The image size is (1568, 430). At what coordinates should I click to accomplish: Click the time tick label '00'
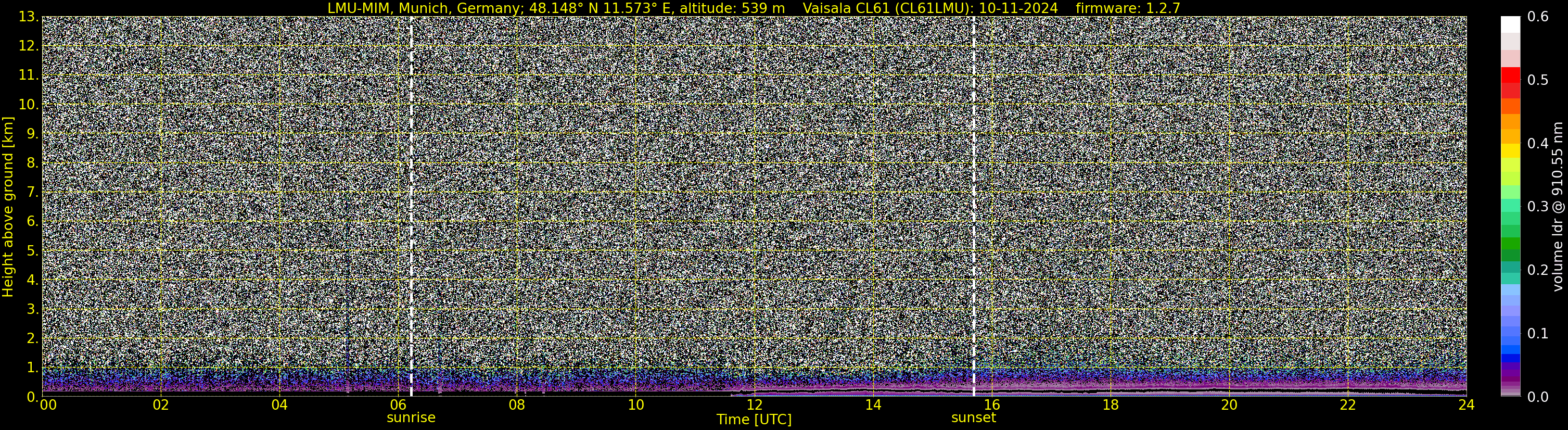(48, 406)
